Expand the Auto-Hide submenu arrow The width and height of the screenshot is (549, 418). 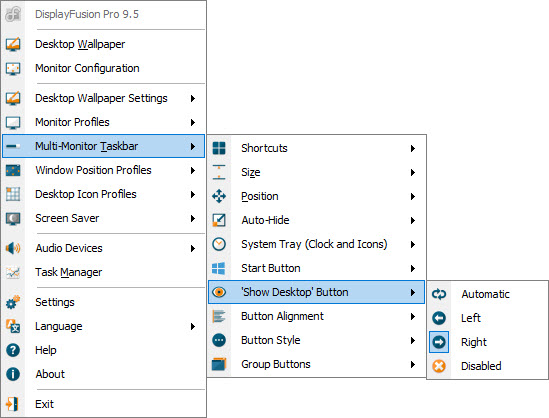(413, 221)
